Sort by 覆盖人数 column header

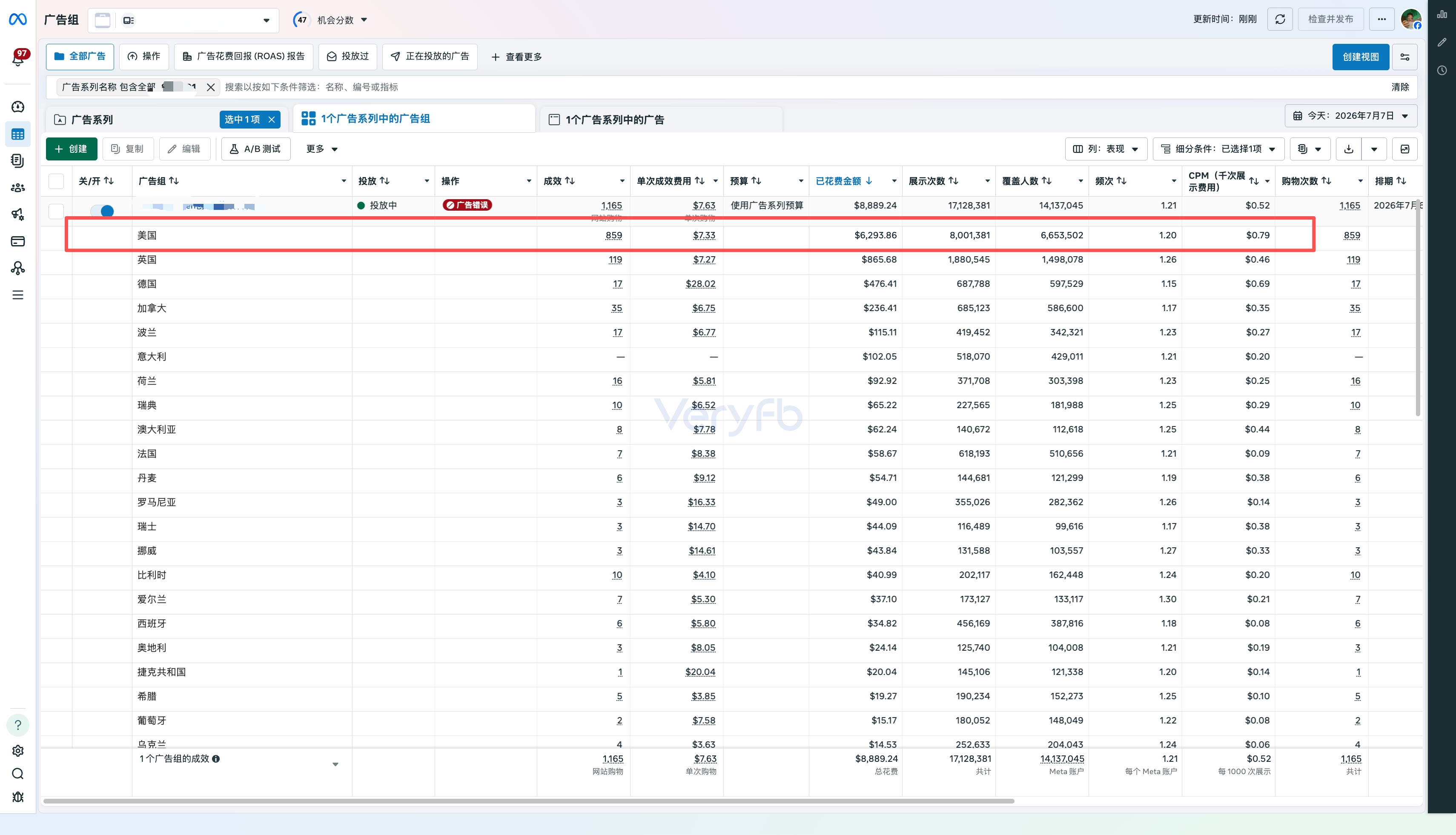[1027, 181]
